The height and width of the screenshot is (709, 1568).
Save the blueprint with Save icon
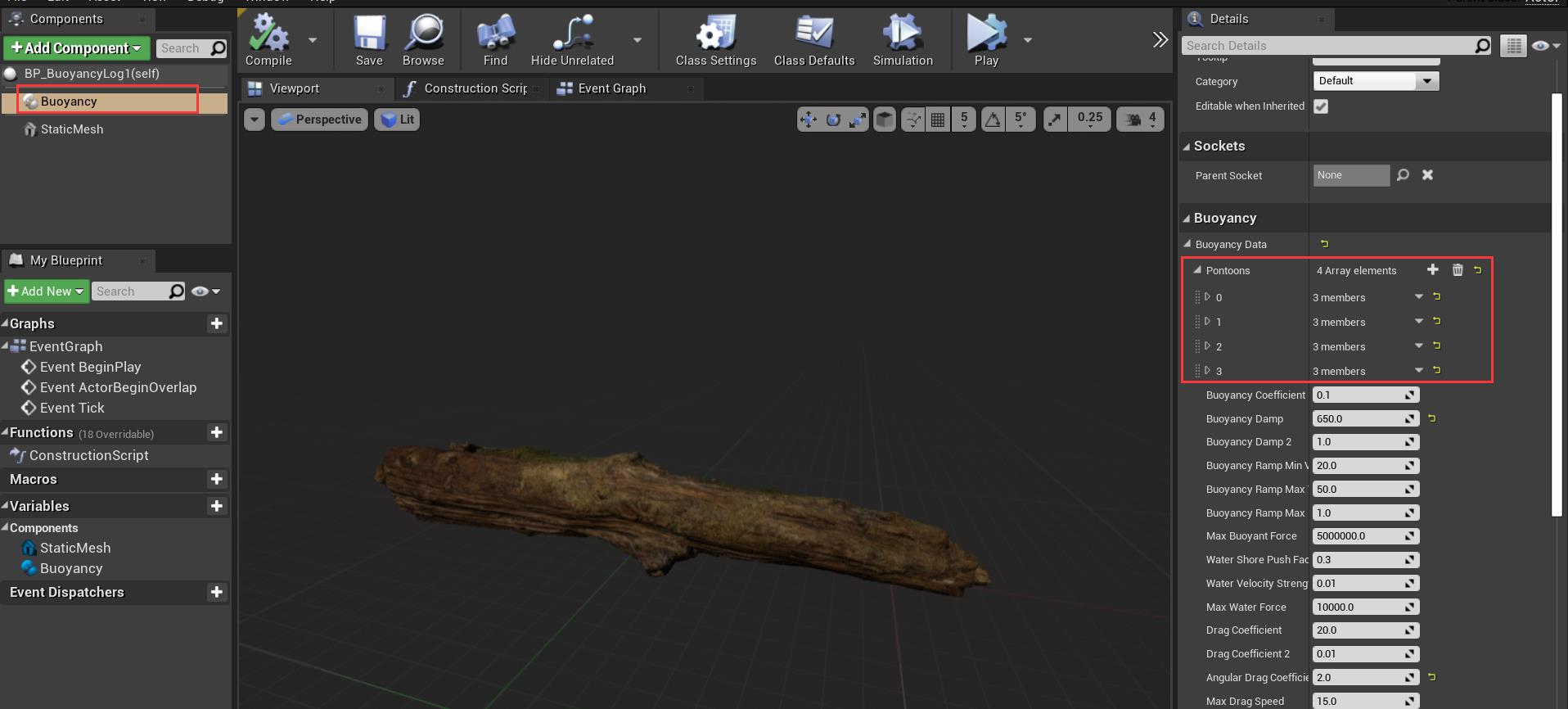(x=369, y=39)
